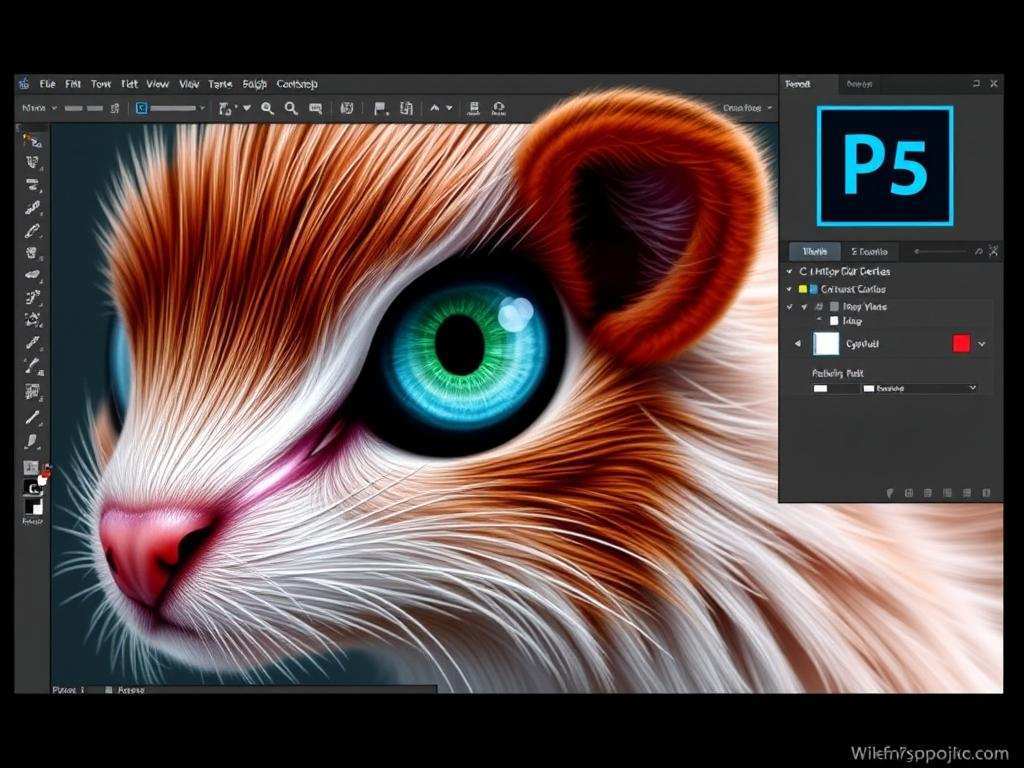The image size is (1024, 768).
Task: Click the up-arrow icon in the options bar
Action: (434, 108)
